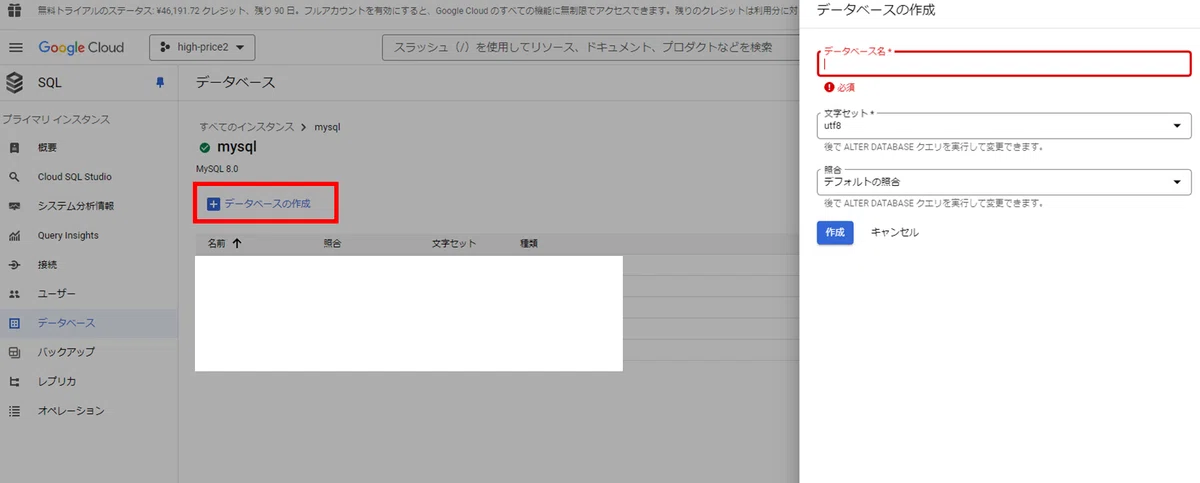
Task: Click the ascending sort arrow by 名前
Action: (237, 243)
